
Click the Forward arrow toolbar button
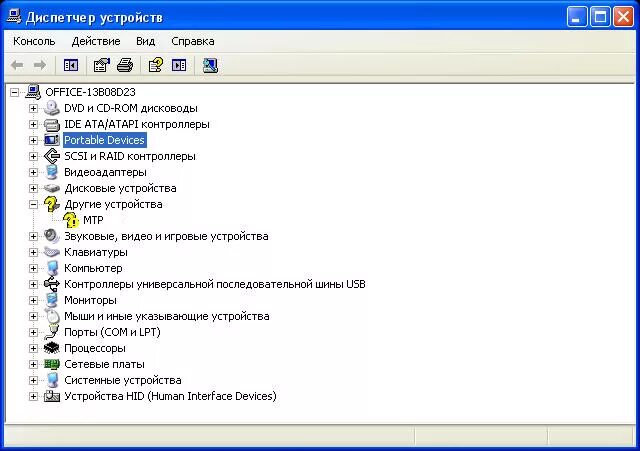tap(40, 65)
